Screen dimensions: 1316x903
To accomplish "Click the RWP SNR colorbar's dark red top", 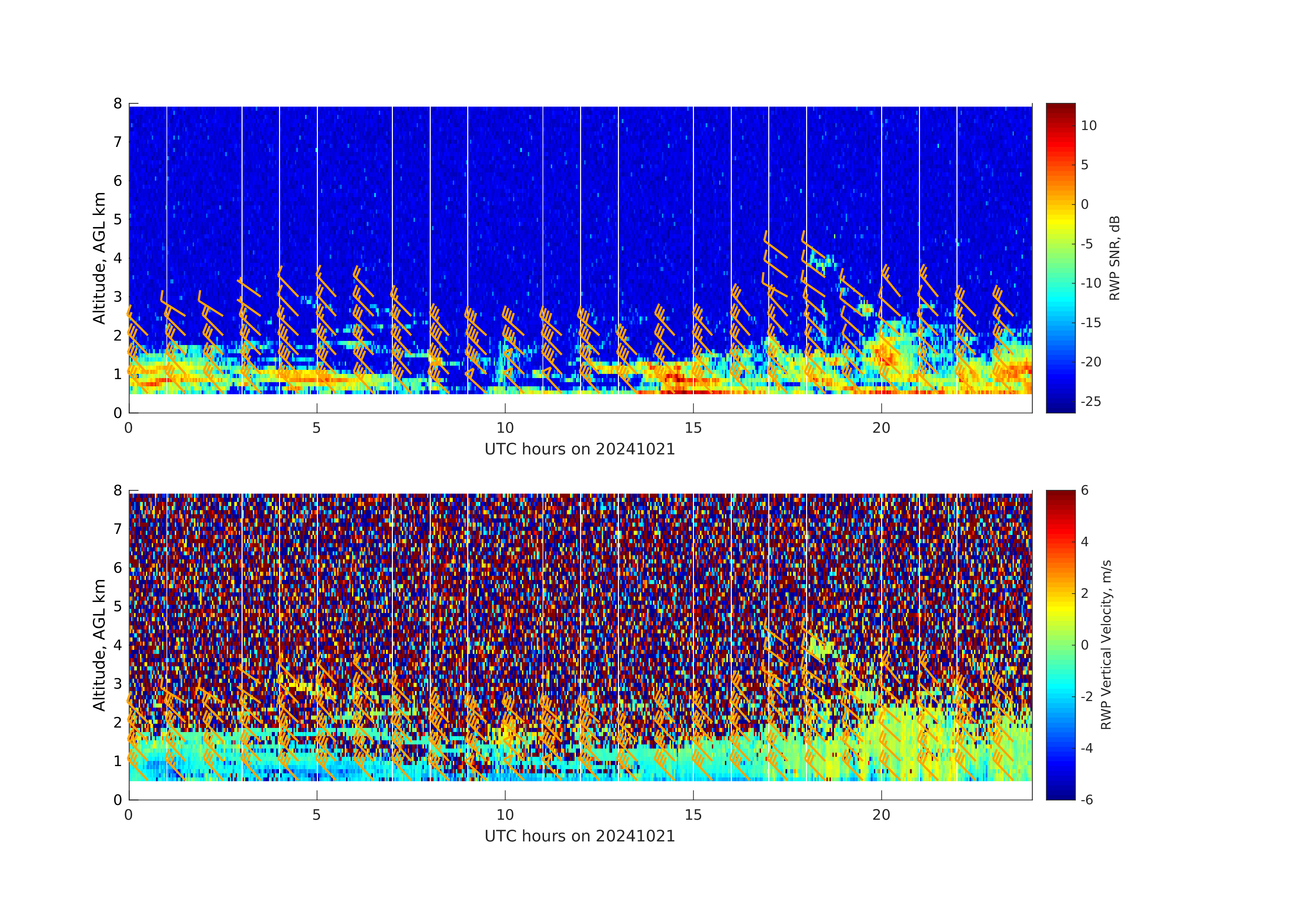I will pos(1060,108).
